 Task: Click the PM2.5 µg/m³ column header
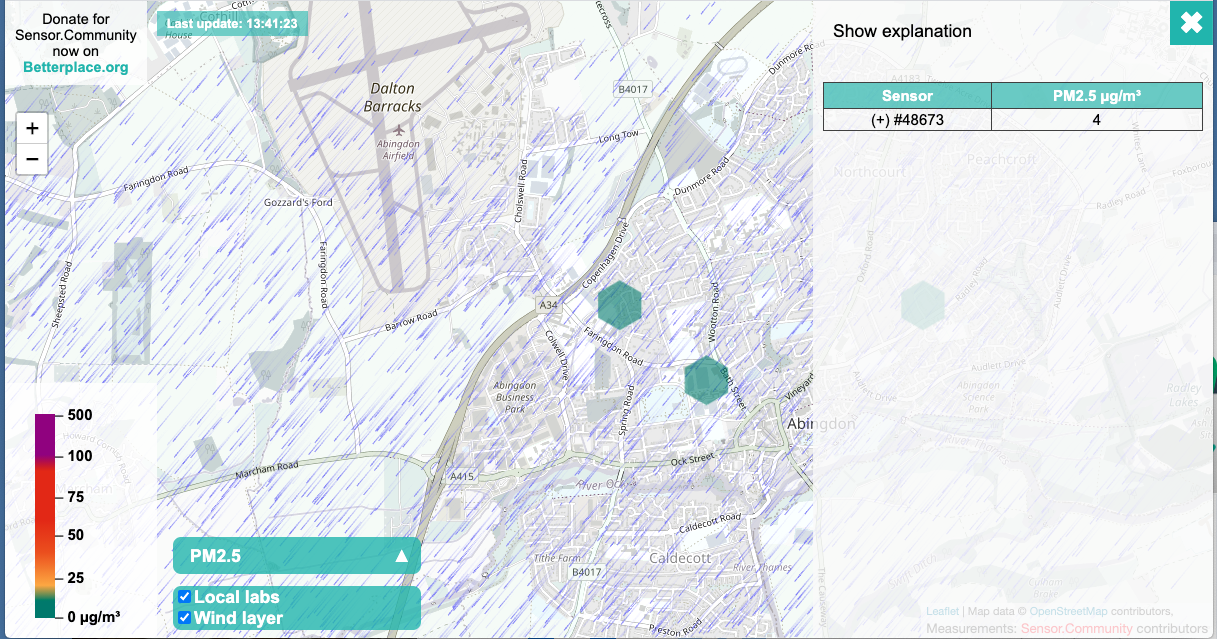[x=1097, y=96]
